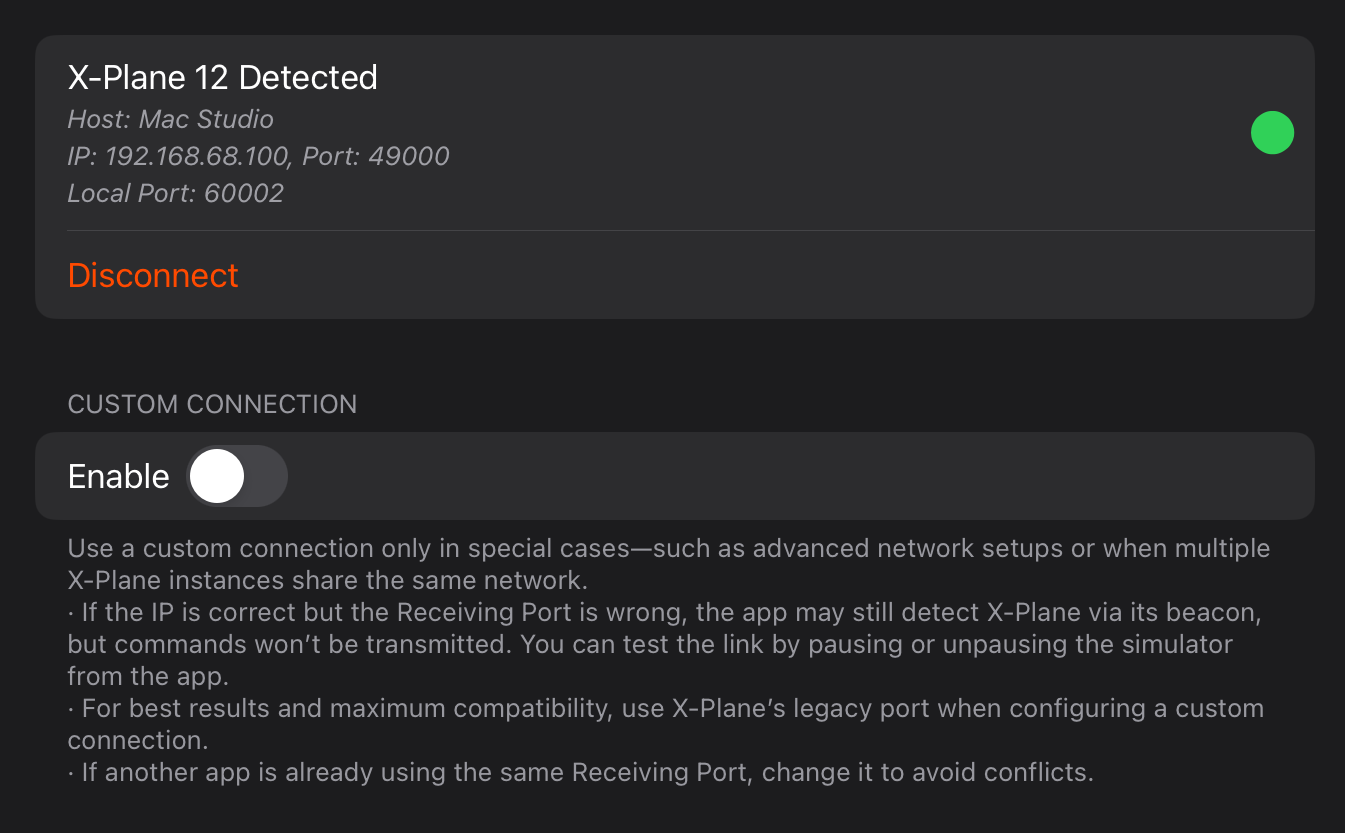Click the "60002" local port number
This screenshot has height=833, width=1345.
pos(244,193)
